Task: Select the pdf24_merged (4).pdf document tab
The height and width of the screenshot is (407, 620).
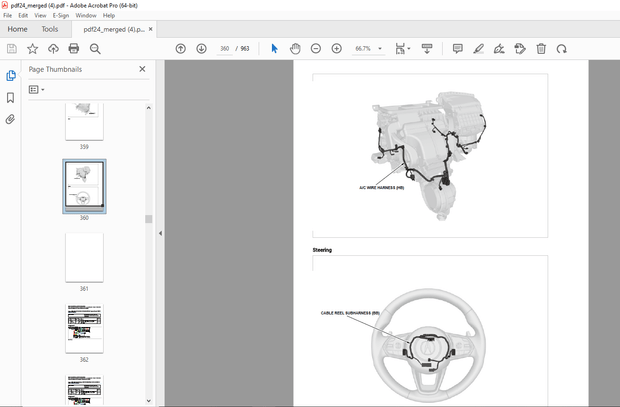Action: tap(114, 29)
